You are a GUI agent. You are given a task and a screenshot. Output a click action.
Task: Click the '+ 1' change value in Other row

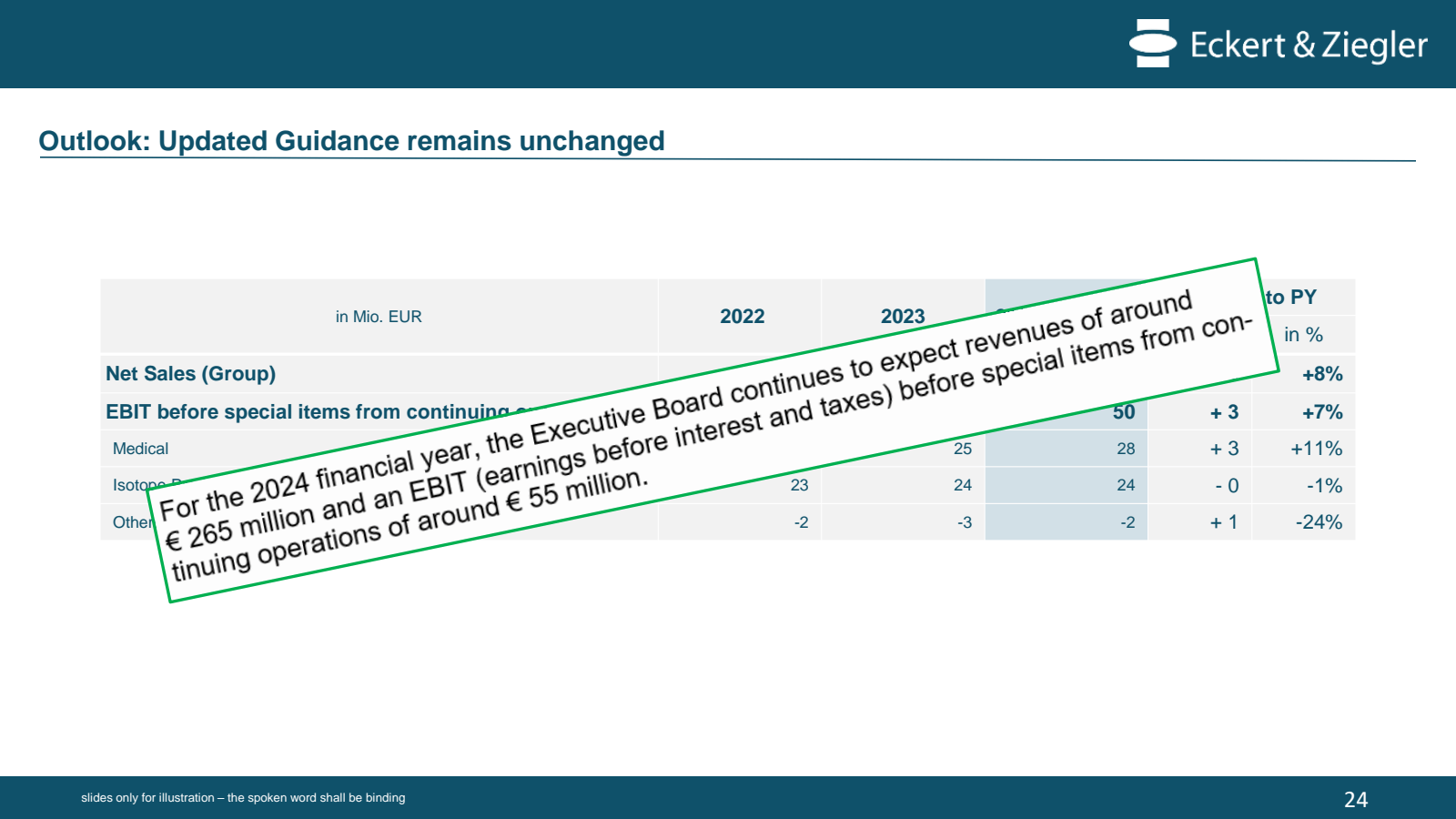tap(1224, 522)
